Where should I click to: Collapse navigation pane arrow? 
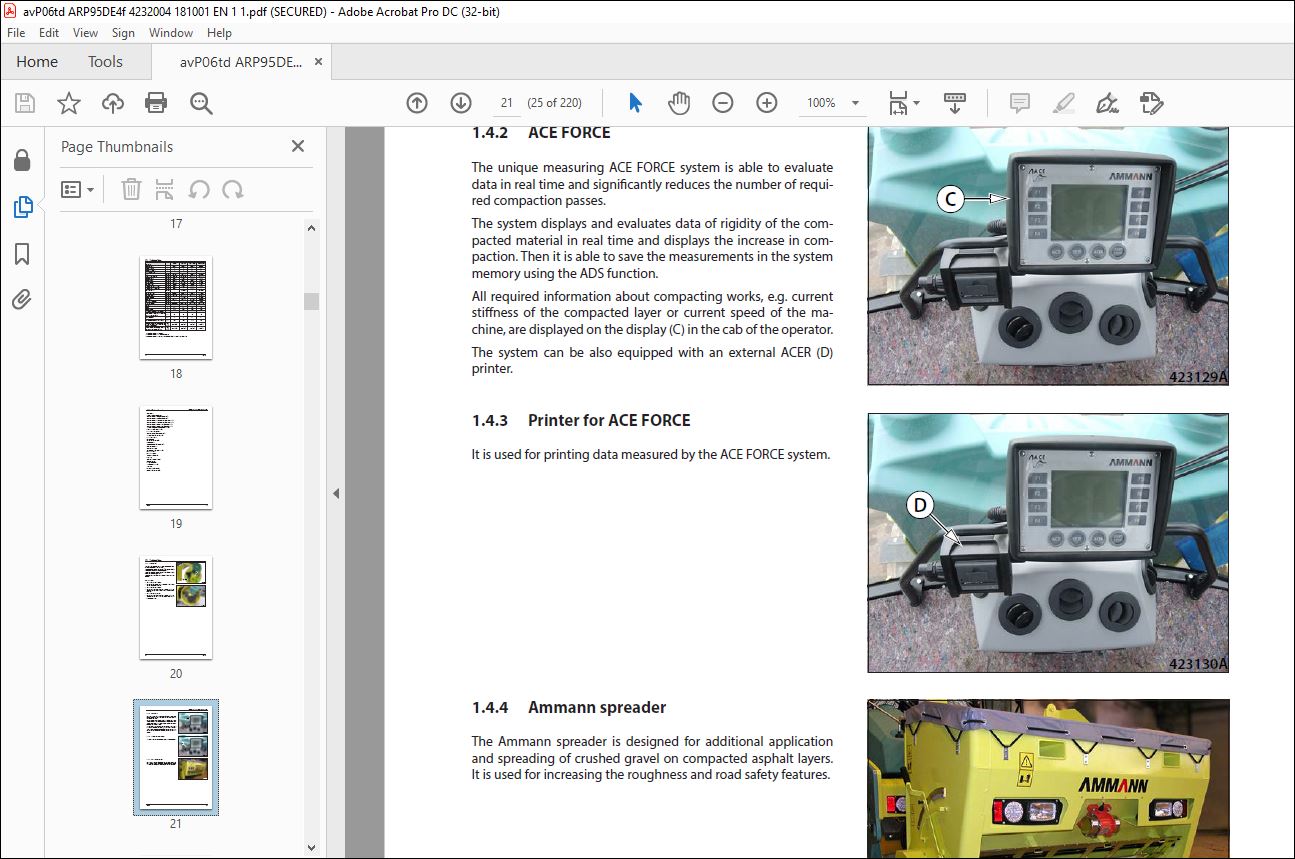pos(336,493)
